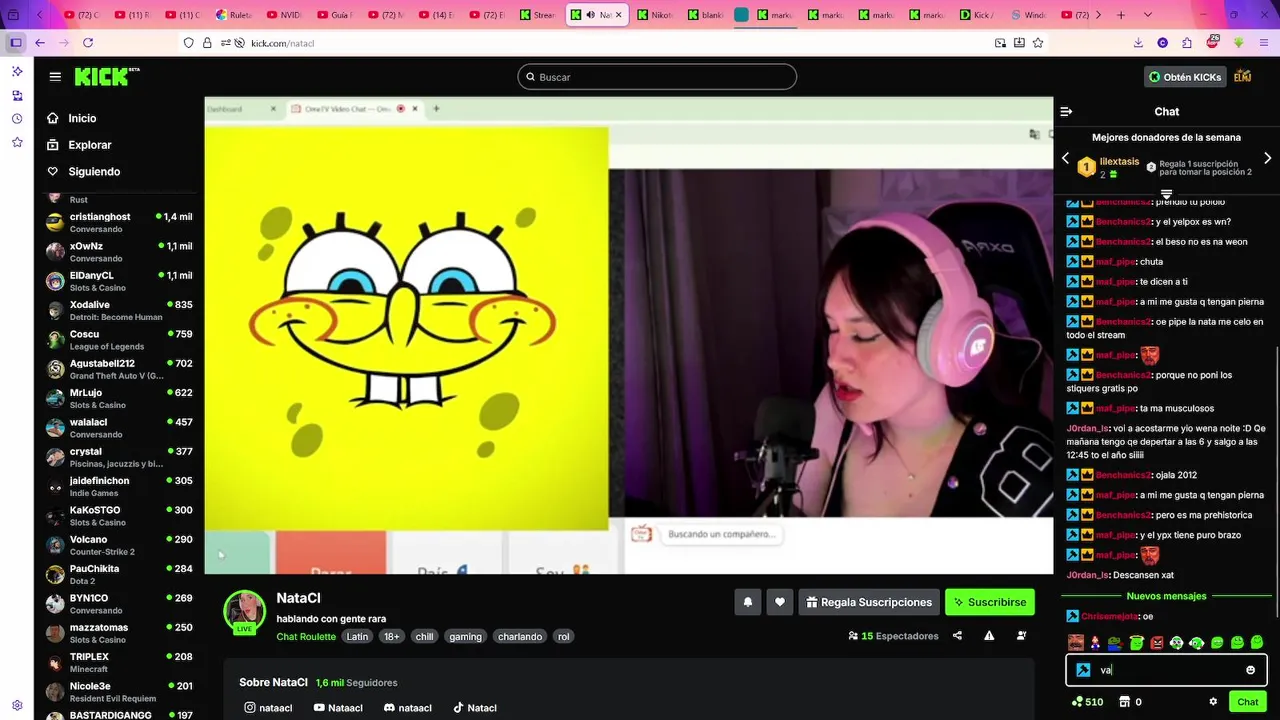Click the Suscribirse button
The height and width of the screenshot is (720, 1280).
click(990, 602)
